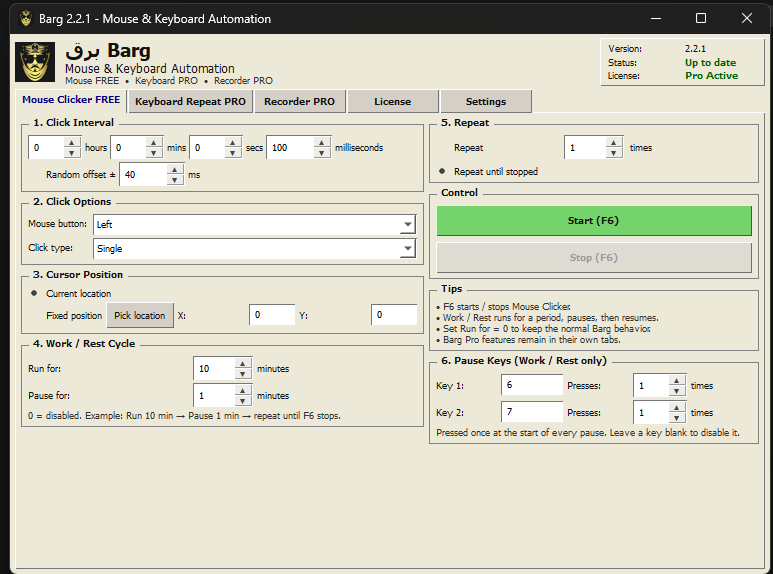Click the Run for minutes field
Screen dimensions: 773x574
(x=214, y=369)
